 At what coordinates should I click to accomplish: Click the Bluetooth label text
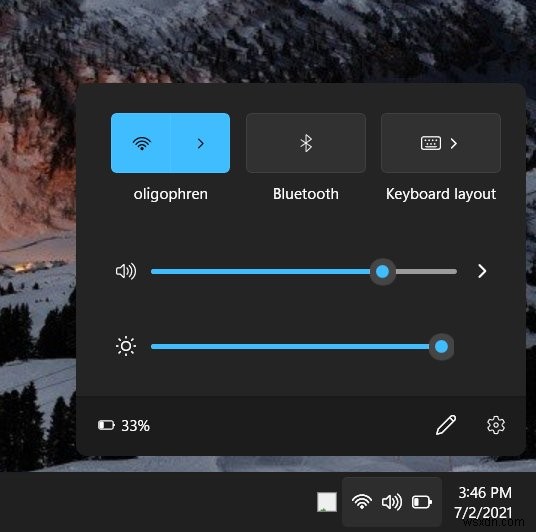tap(306, 194)
